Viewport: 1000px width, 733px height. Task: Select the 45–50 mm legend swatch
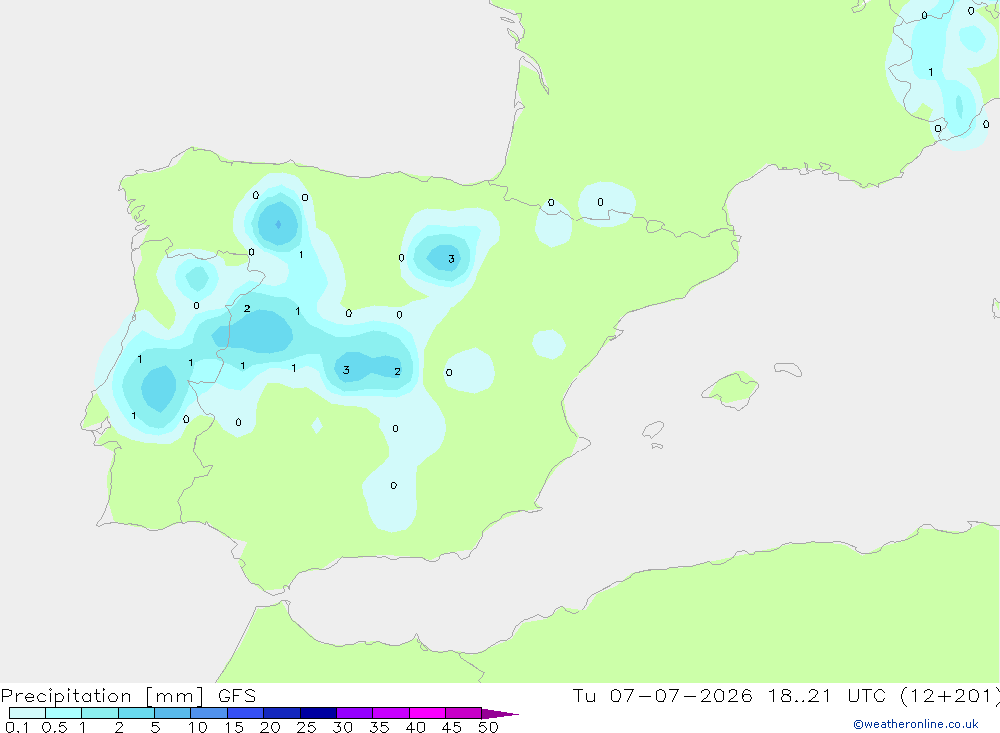(x=464, y=713)
